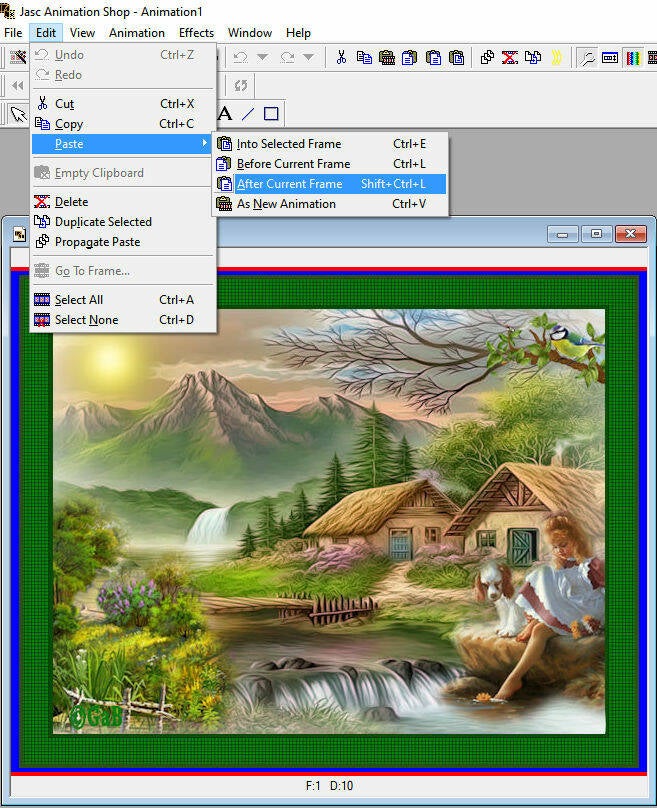Open the Effects menu
657x808 pixels.
pos(196,32)
